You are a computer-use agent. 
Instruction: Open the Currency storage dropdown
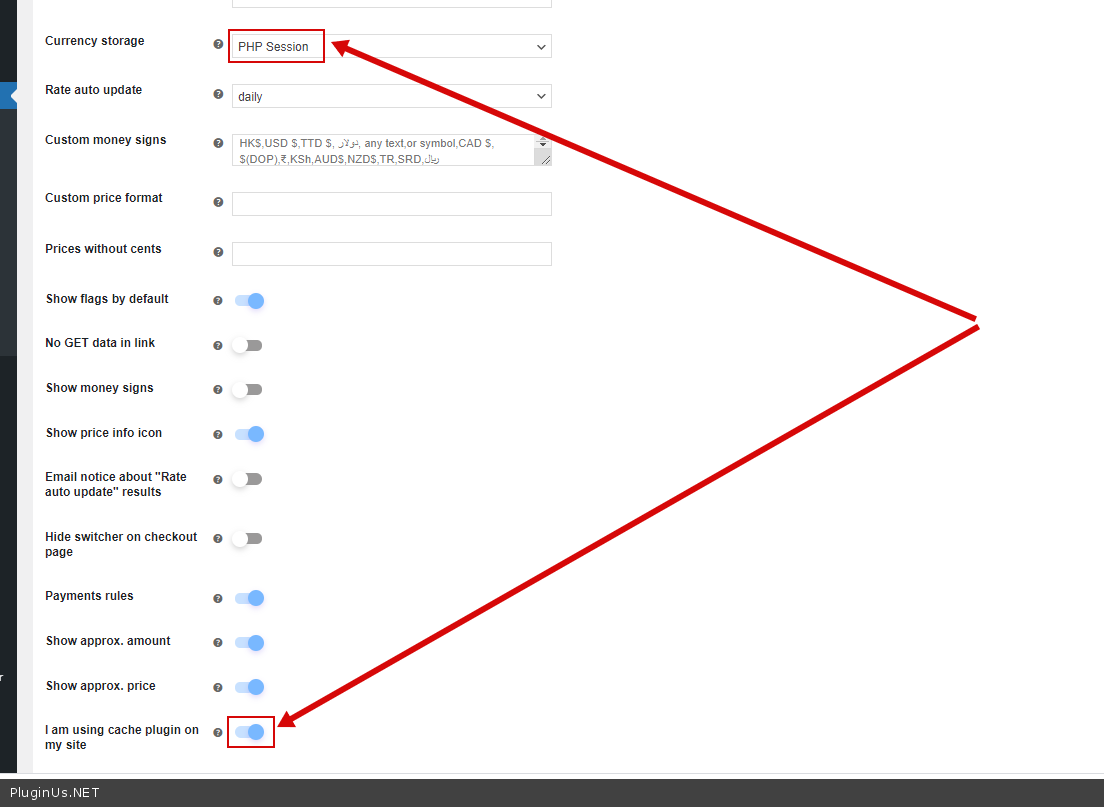pyautogui.click(x=390, y=47)
